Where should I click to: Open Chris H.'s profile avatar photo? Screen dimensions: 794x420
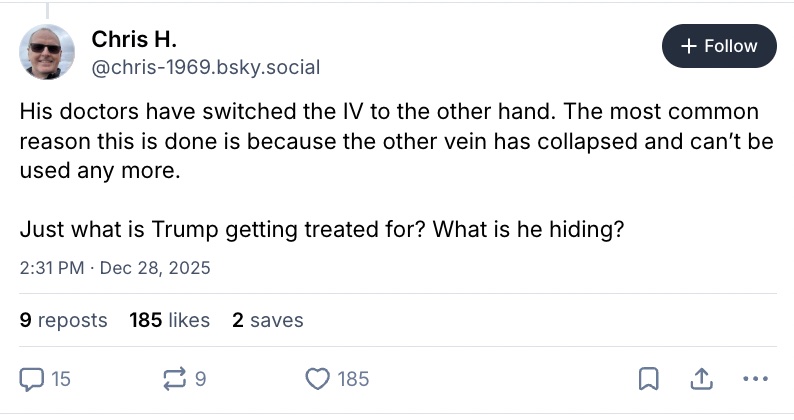(x=47, y=52)
